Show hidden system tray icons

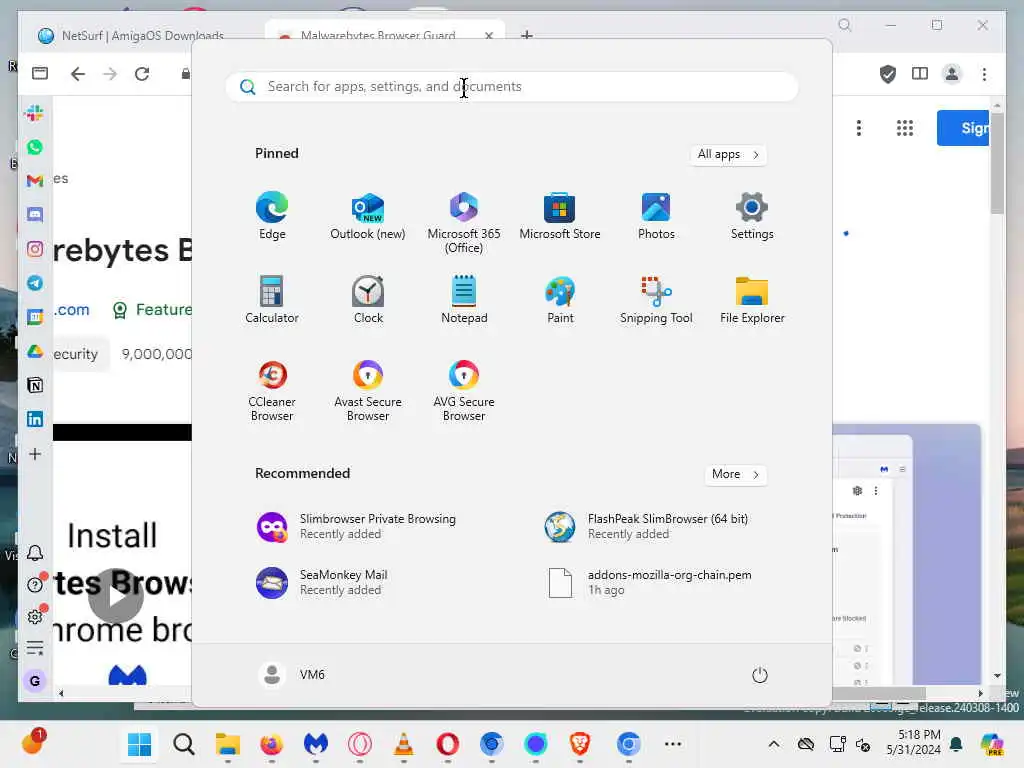pyautogui.click(x=774, y=744)
